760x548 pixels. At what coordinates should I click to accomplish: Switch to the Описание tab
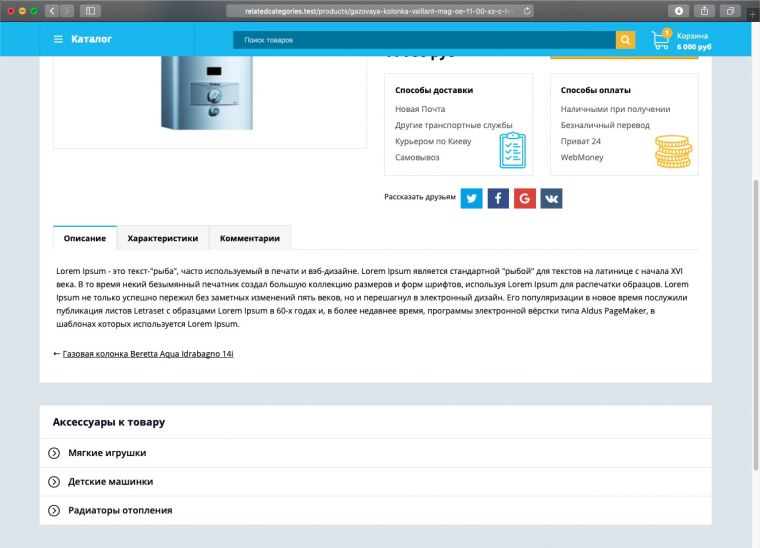click(85, 238)
